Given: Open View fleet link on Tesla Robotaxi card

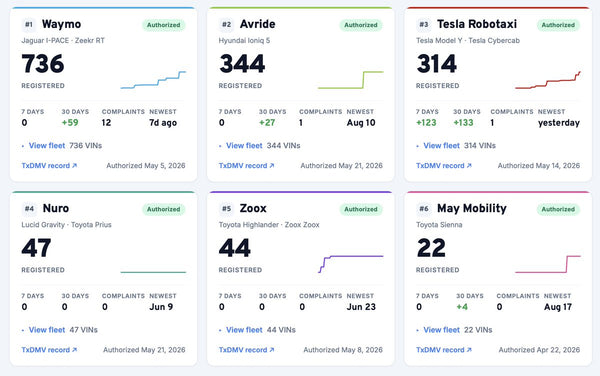Looking at the screenshot, I should click(441, 146).
